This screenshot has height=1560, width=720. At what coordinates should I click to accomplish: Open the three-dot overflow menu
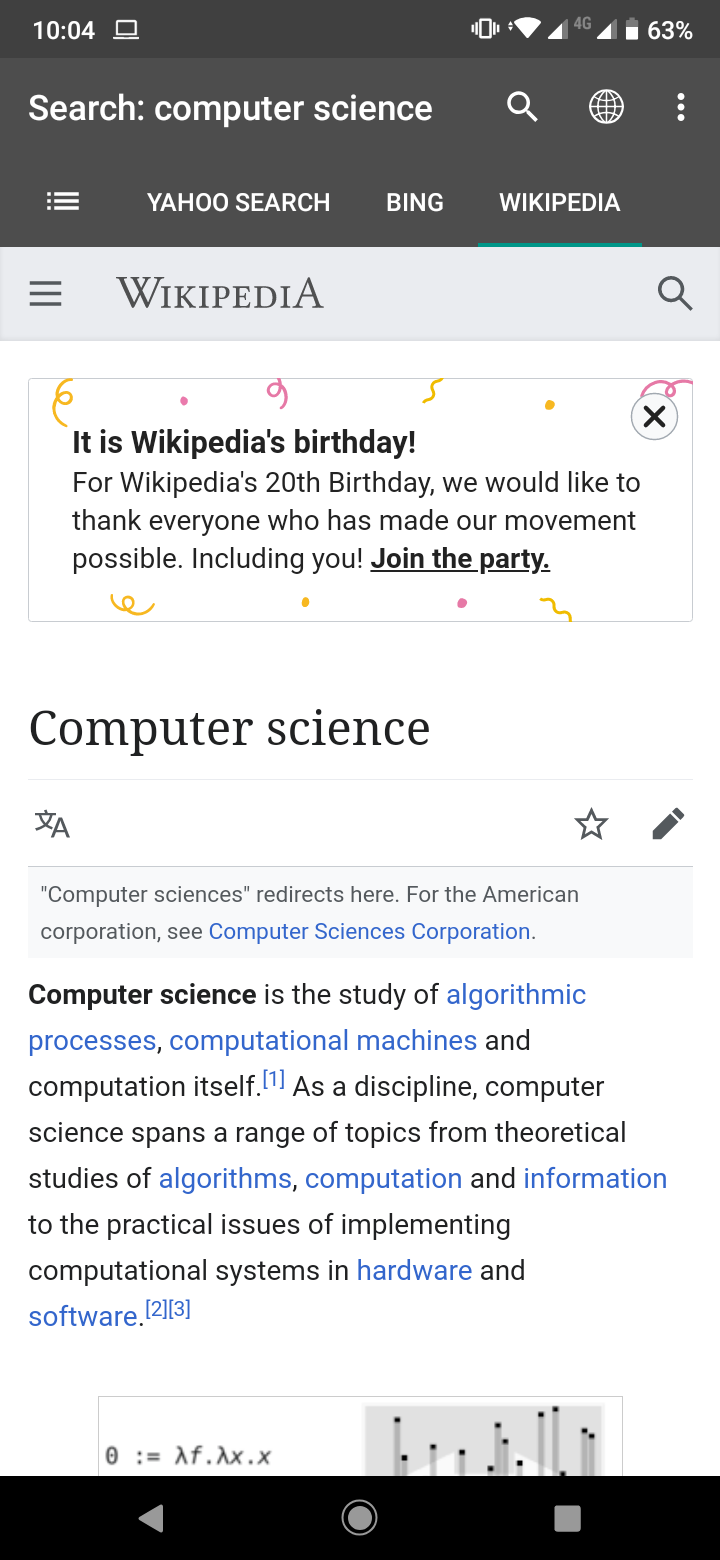coord(681,106)
